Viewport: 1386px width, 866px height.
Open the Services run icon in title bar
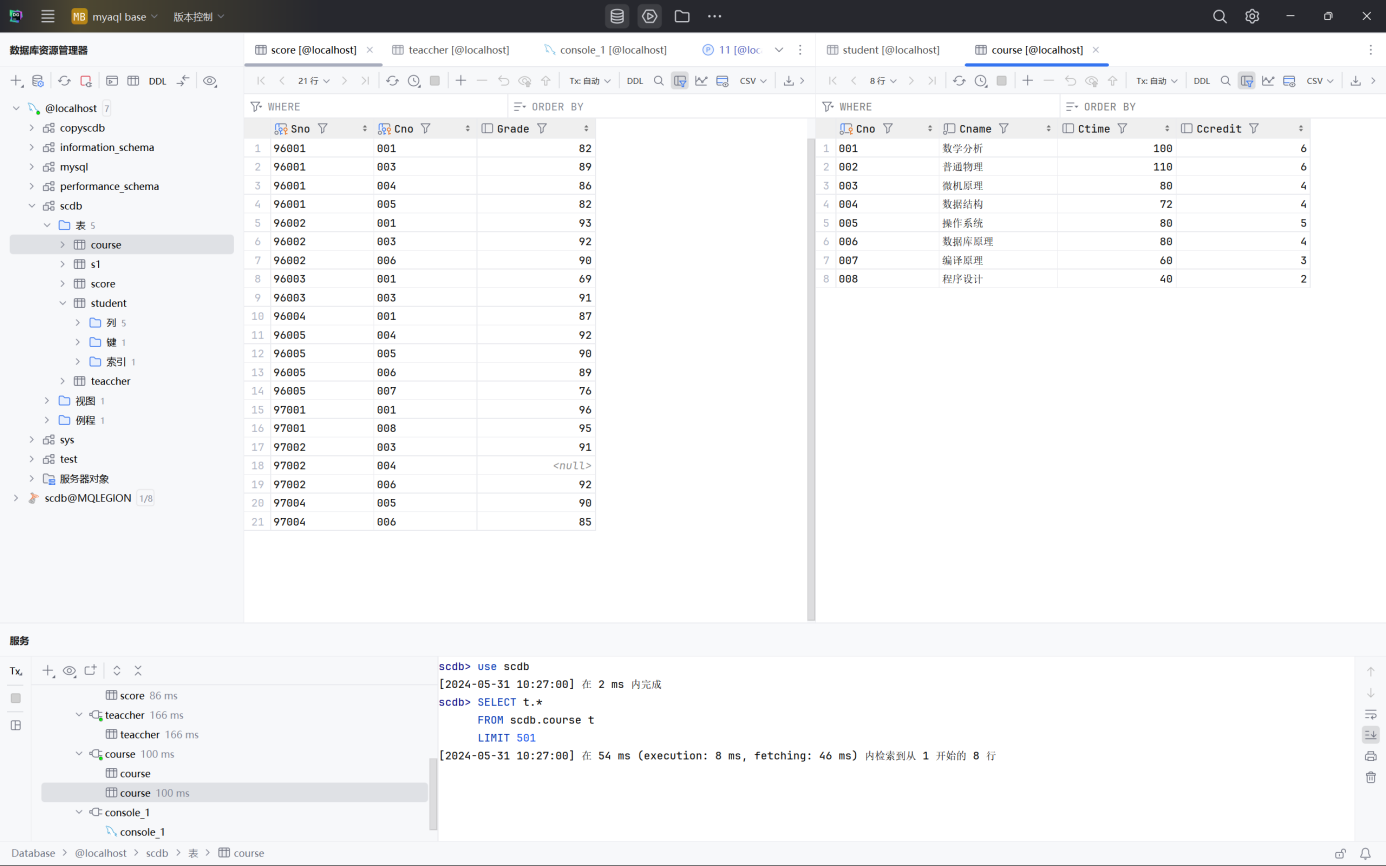pos(650,16)
